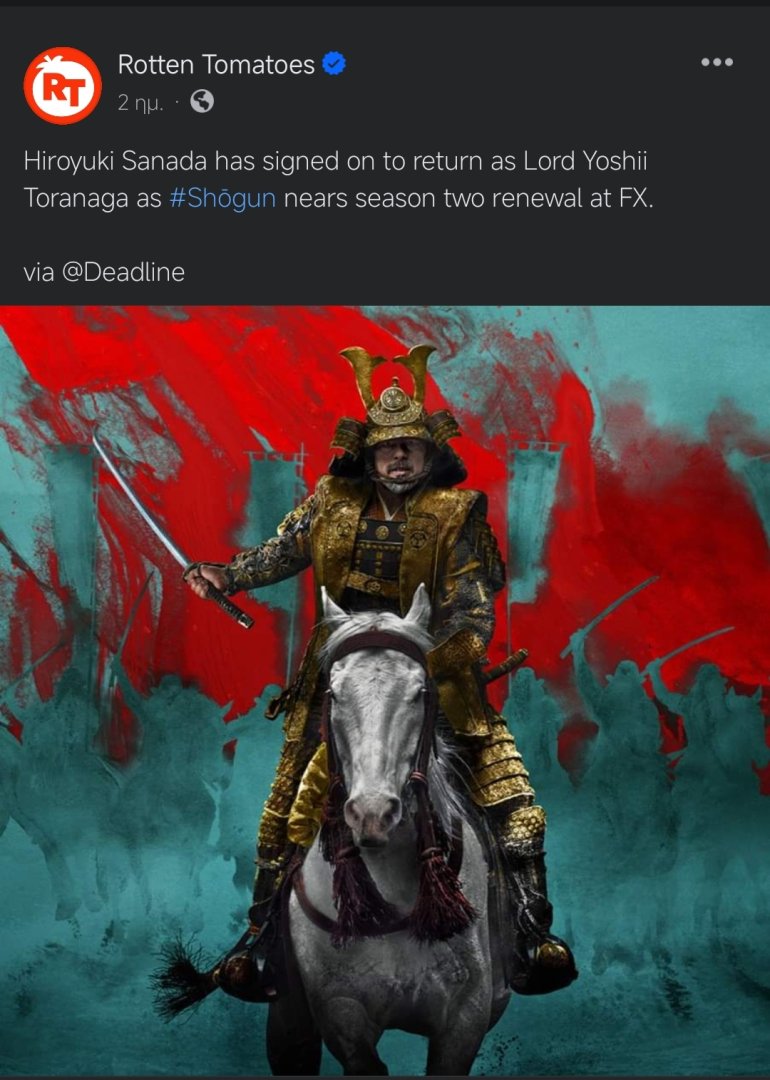Open the three-dot post options menu

pos(716,62)
